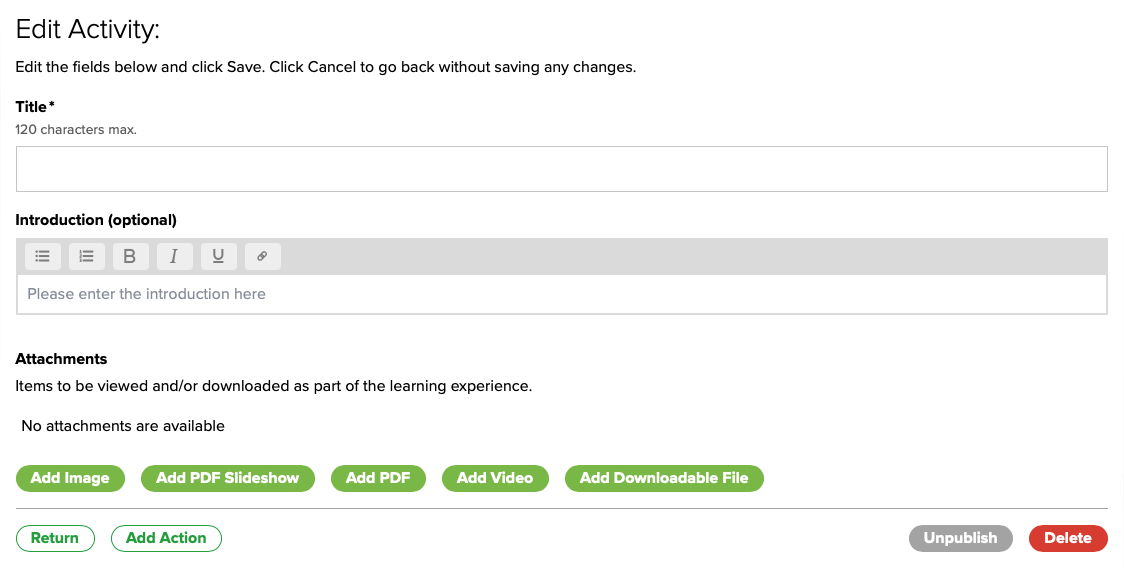Add a video attachment
1124x570 pixels.
pyautogui.click(x=495, y=478)
